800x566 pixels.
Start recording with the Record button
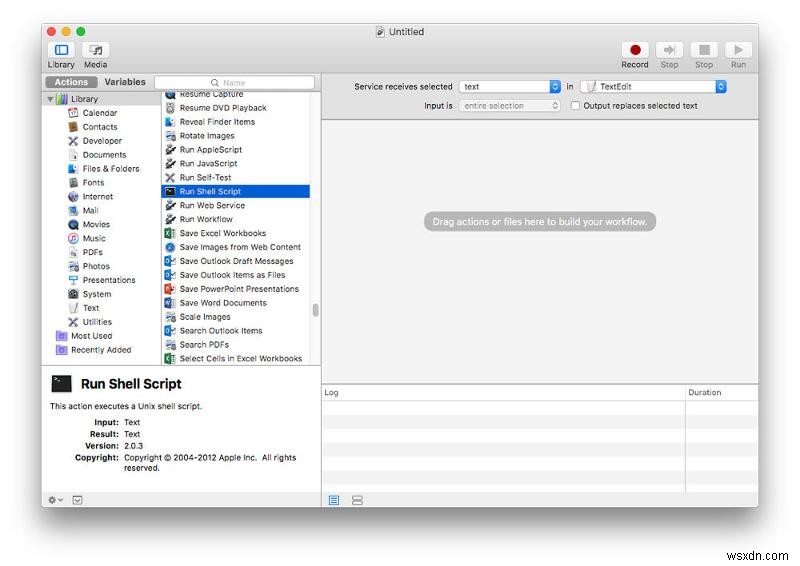(x=635, y=50)
